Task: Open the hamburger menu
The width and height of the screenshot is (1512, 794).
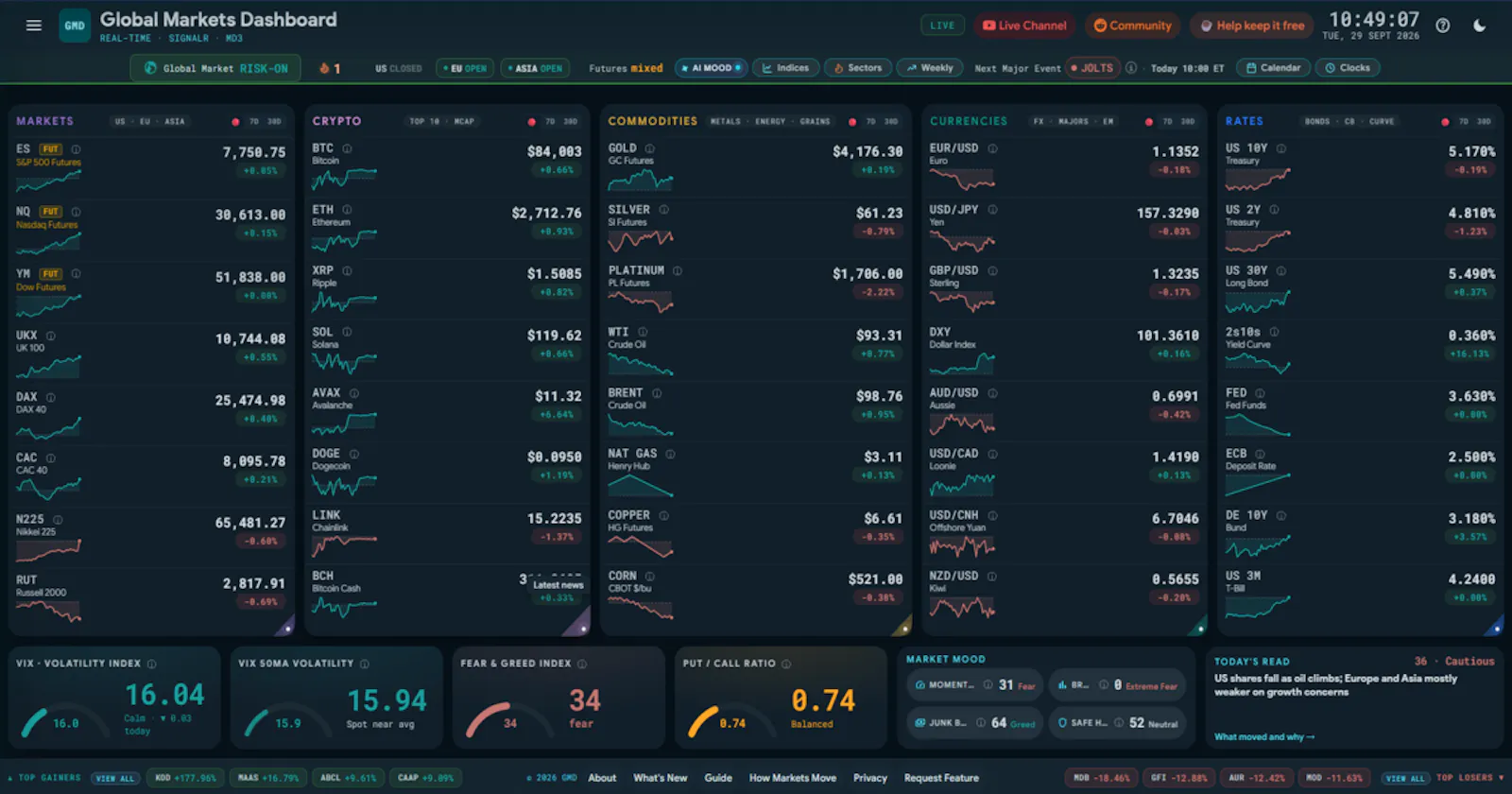Action: 34,26
